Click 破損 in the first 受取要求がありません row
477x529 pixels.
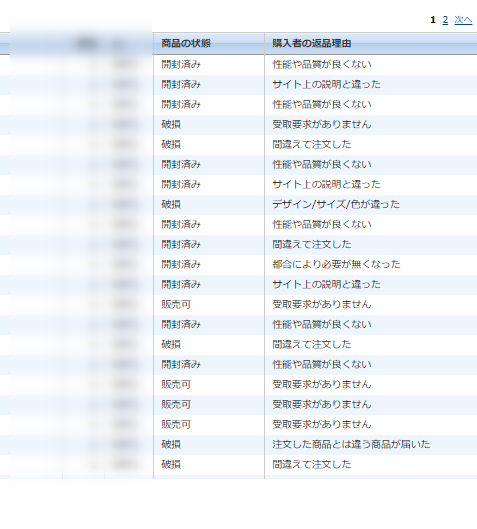(171, 124)
